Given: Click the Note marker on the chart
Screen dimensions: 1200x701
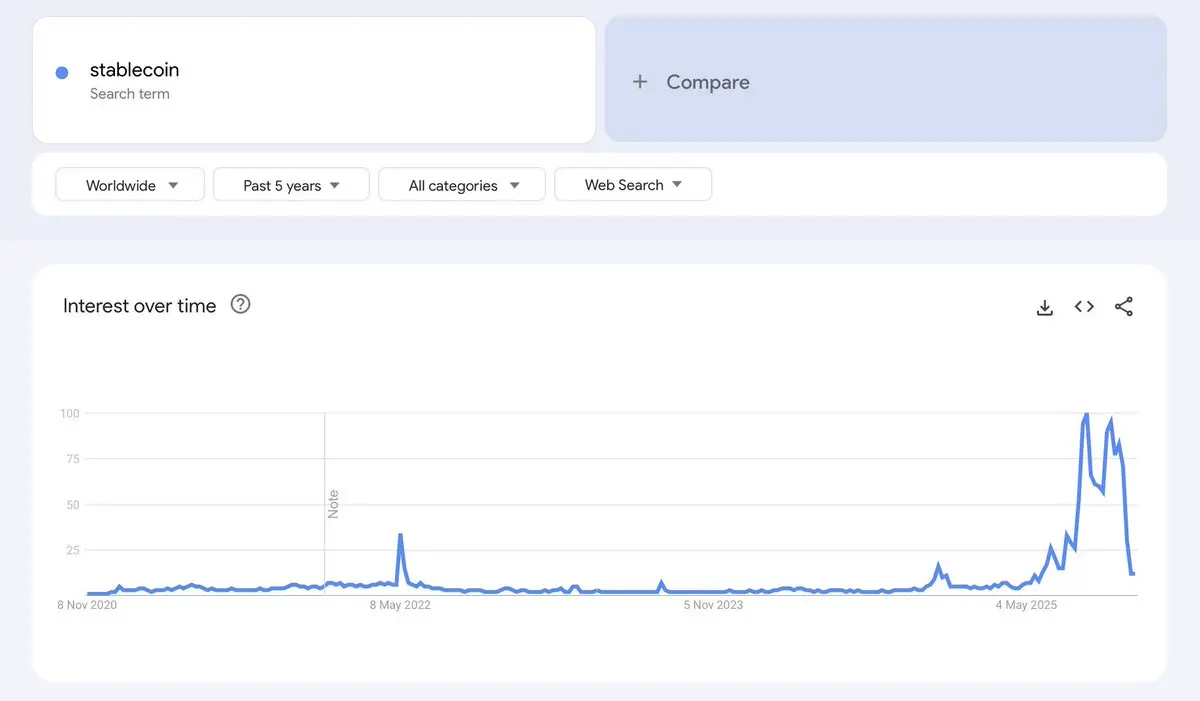Looking at the screenshot, I should pyautogui.click(x=334, y=503).
